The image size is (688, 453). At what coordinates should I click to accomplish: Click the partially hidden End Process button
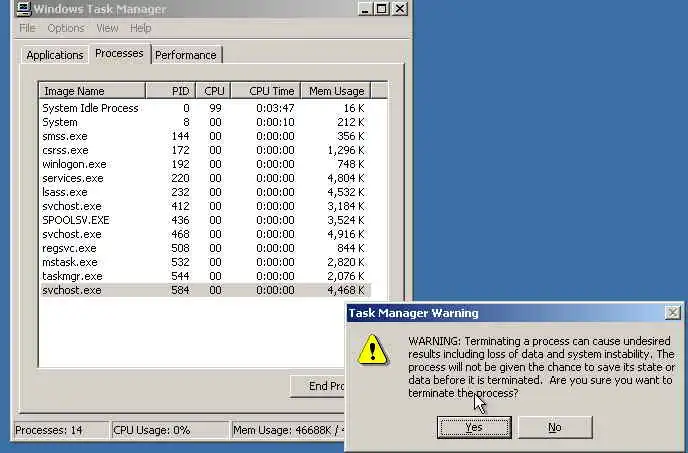318,386
